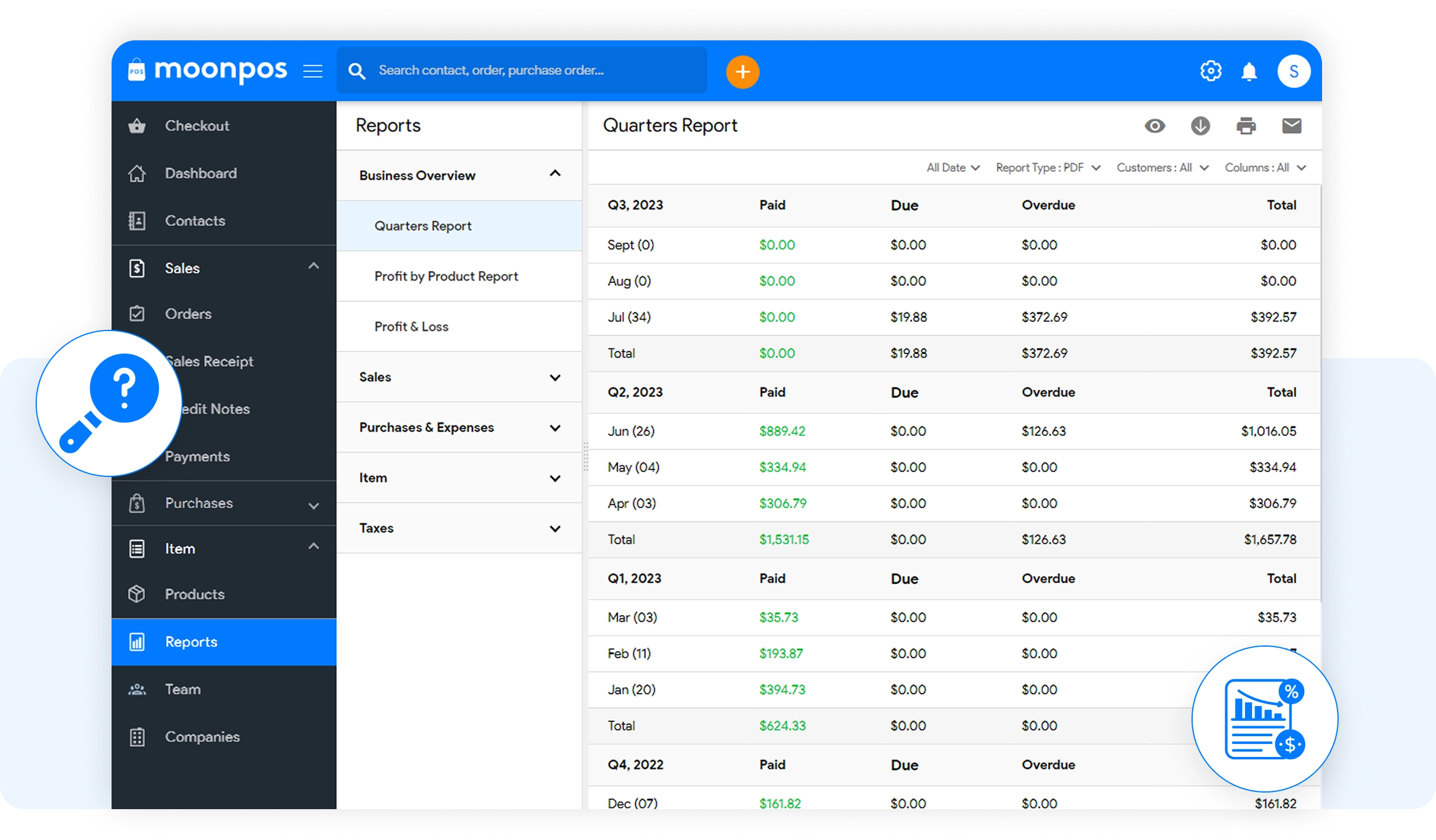Expand Purchases & Expenses report group
1436x840 pixels.
(x=555, y=428)
